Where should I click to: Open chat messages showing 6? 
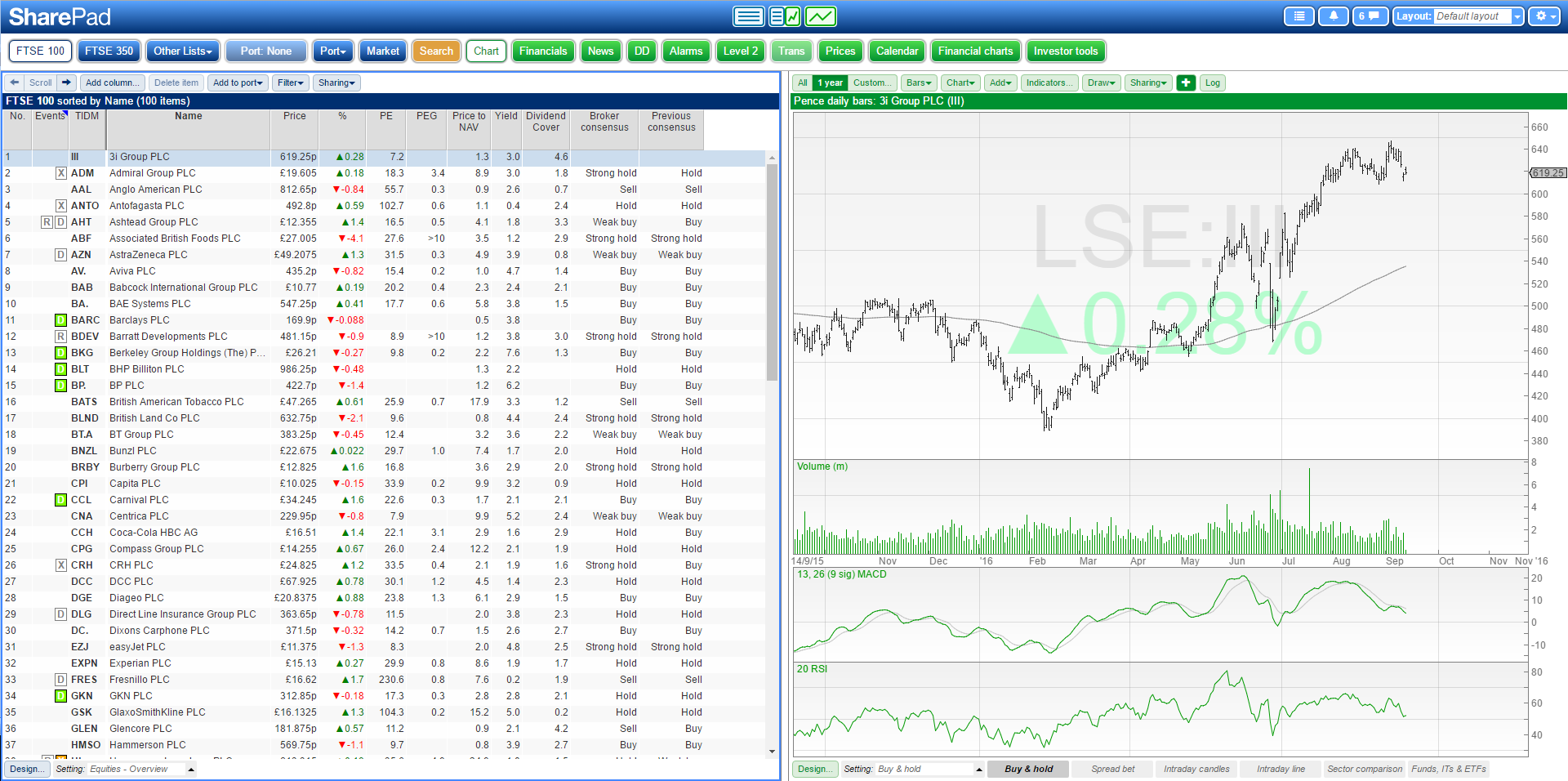1370,16
